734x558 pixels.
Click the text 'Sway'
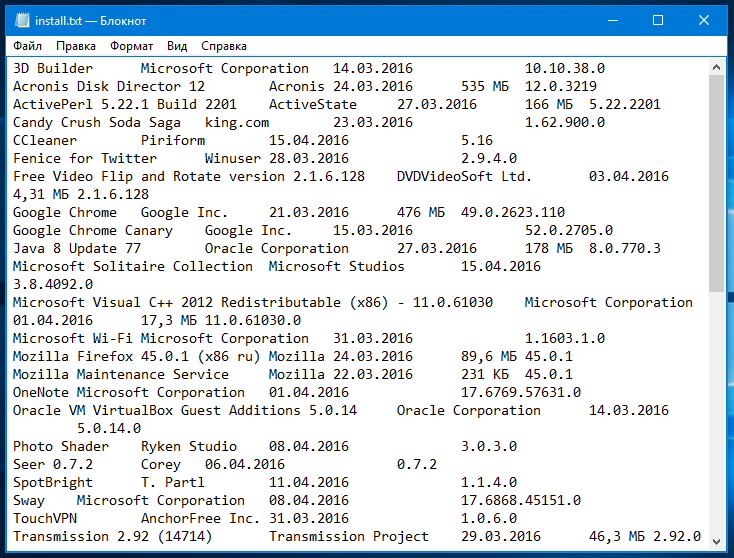[29, 500]
